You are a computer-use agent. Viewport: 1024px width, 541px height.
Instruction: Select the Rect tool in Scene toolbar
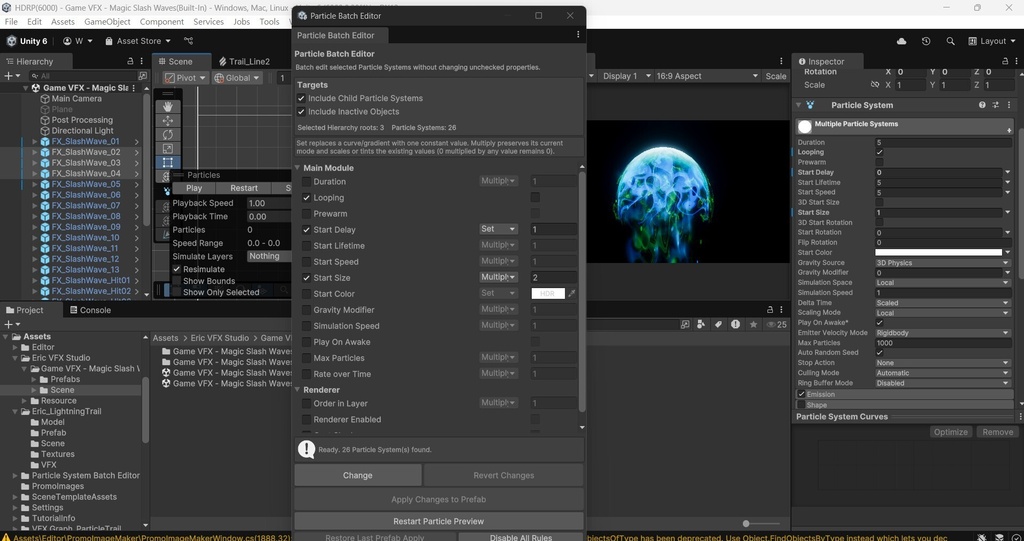(168, 163)
